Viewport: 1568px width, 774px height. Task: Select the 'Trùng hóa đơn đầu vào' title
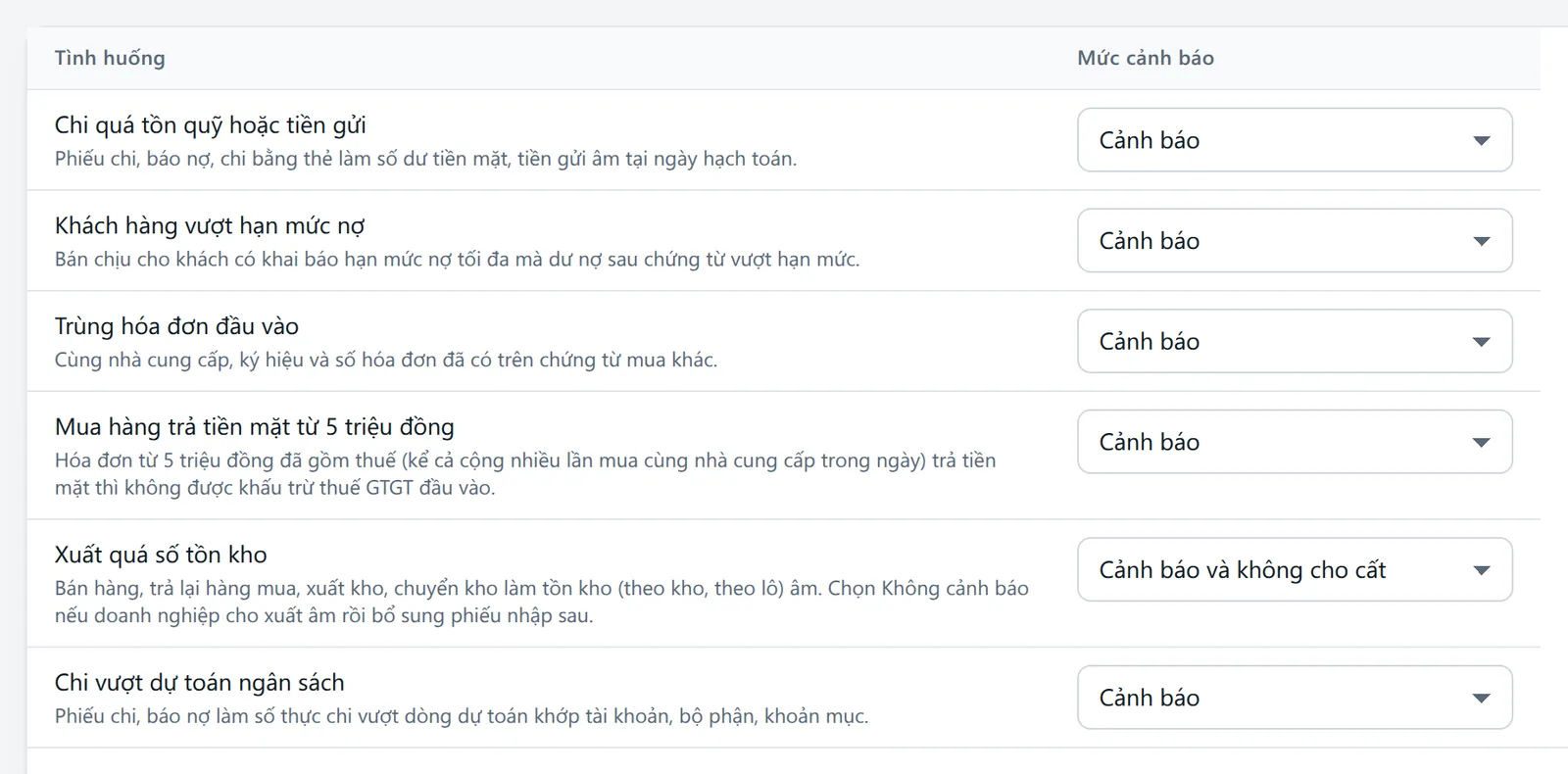pyautogui.click(x=176, y=326)
